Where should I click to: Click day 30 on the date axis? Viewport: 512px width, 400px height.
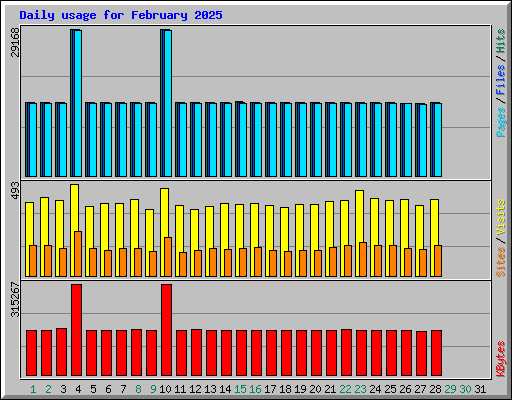coord(465,389)
